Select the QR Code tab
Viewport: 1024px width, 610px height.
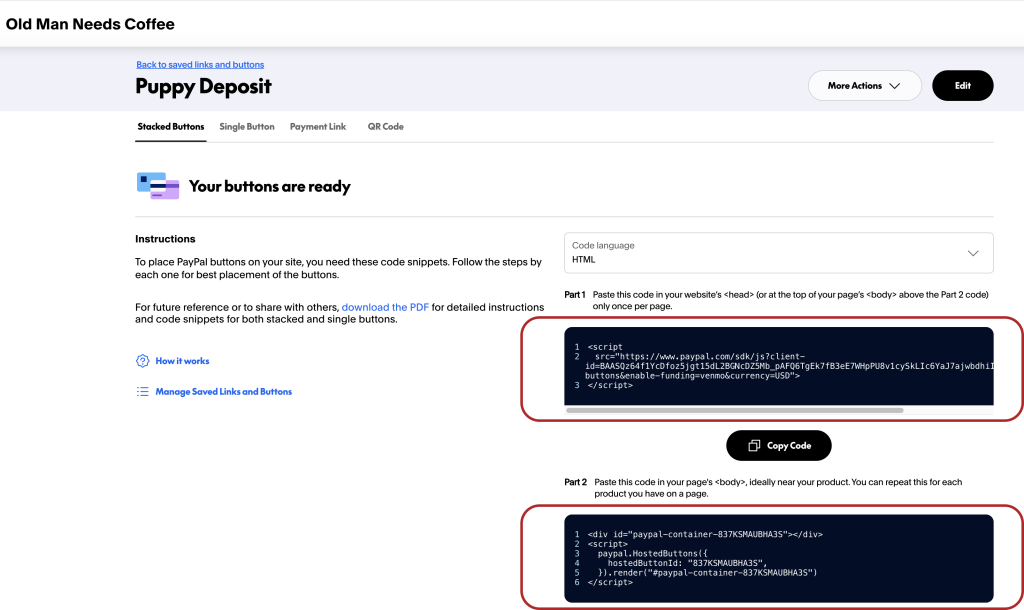tap(385, 127)
